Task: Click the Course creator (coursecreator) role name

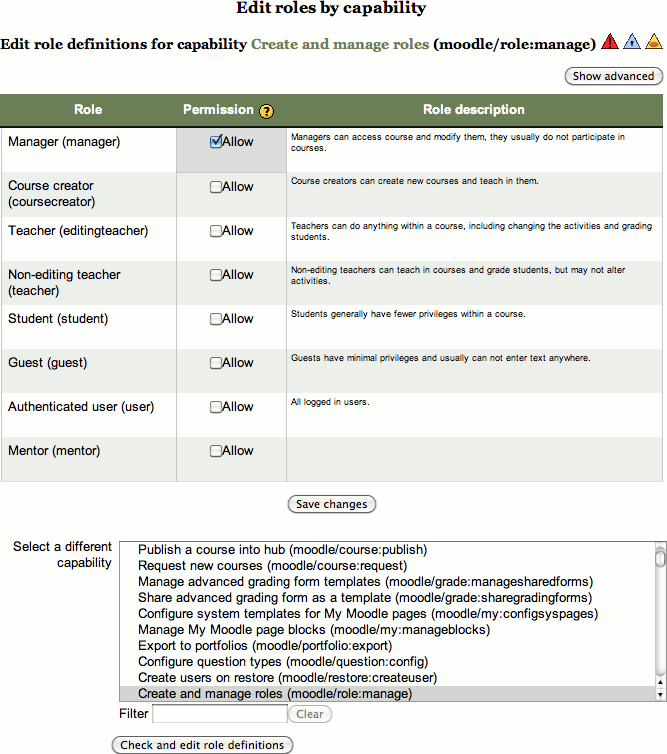Action: tap(51, 194)
